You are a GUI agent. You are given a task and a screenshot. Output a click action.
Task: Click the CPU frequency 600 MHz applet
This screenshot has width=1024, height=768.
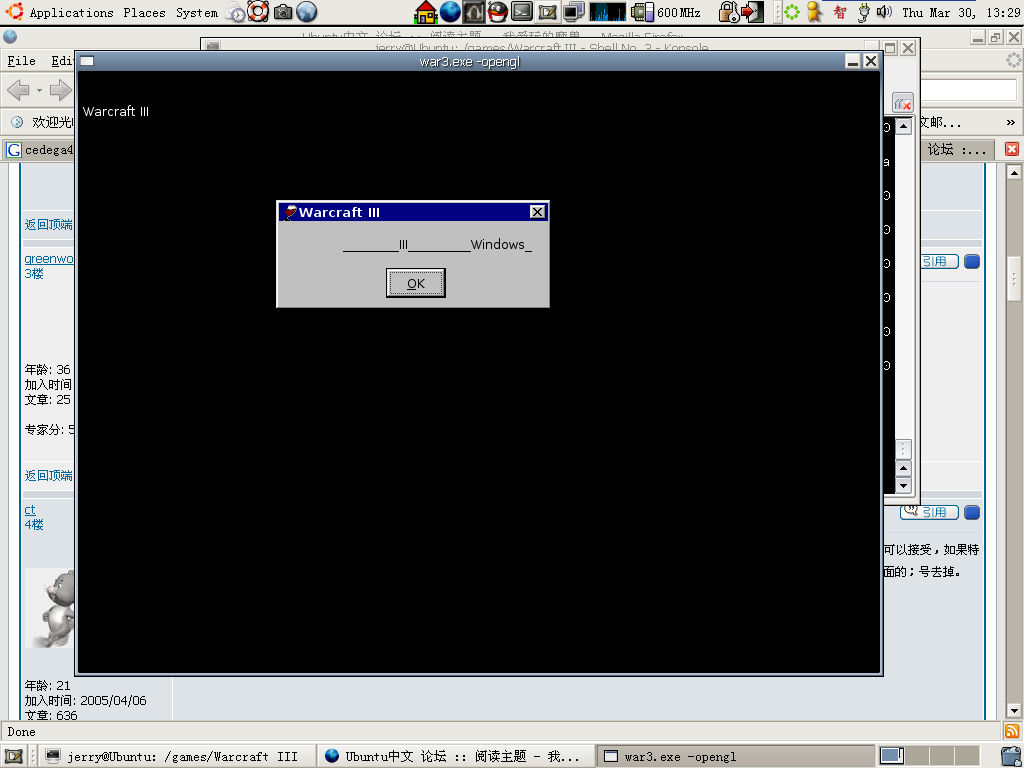[665, 12]
